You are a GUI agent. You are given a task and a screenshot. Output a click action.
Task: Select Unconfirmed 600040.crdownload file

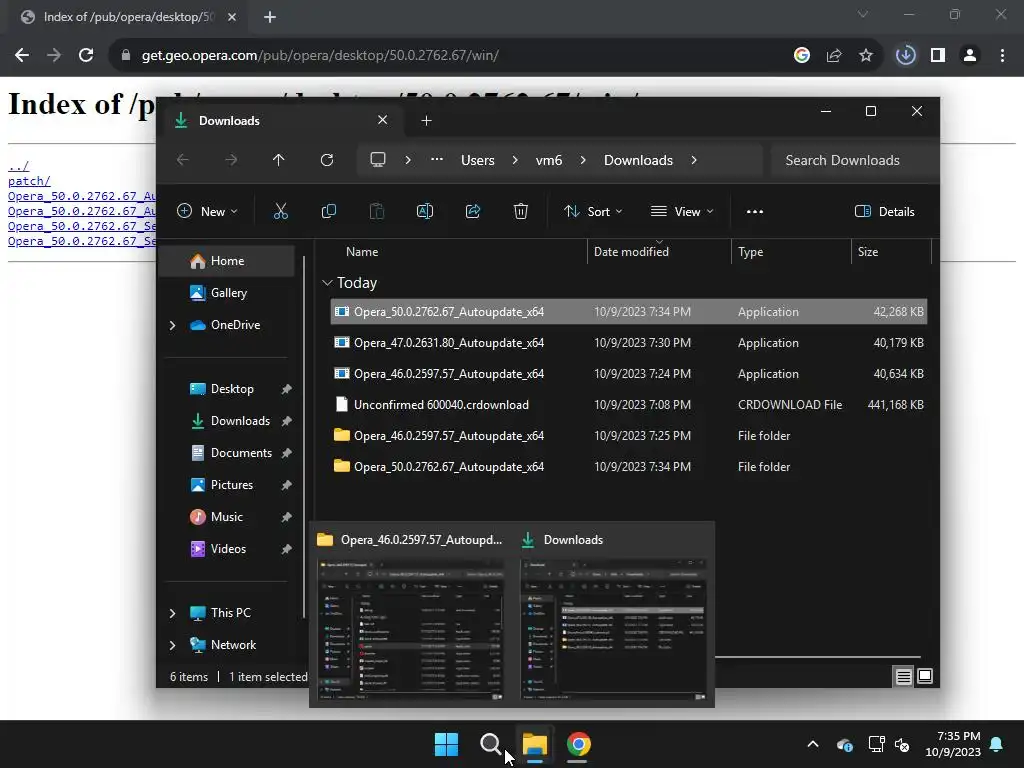pos(629,405)
